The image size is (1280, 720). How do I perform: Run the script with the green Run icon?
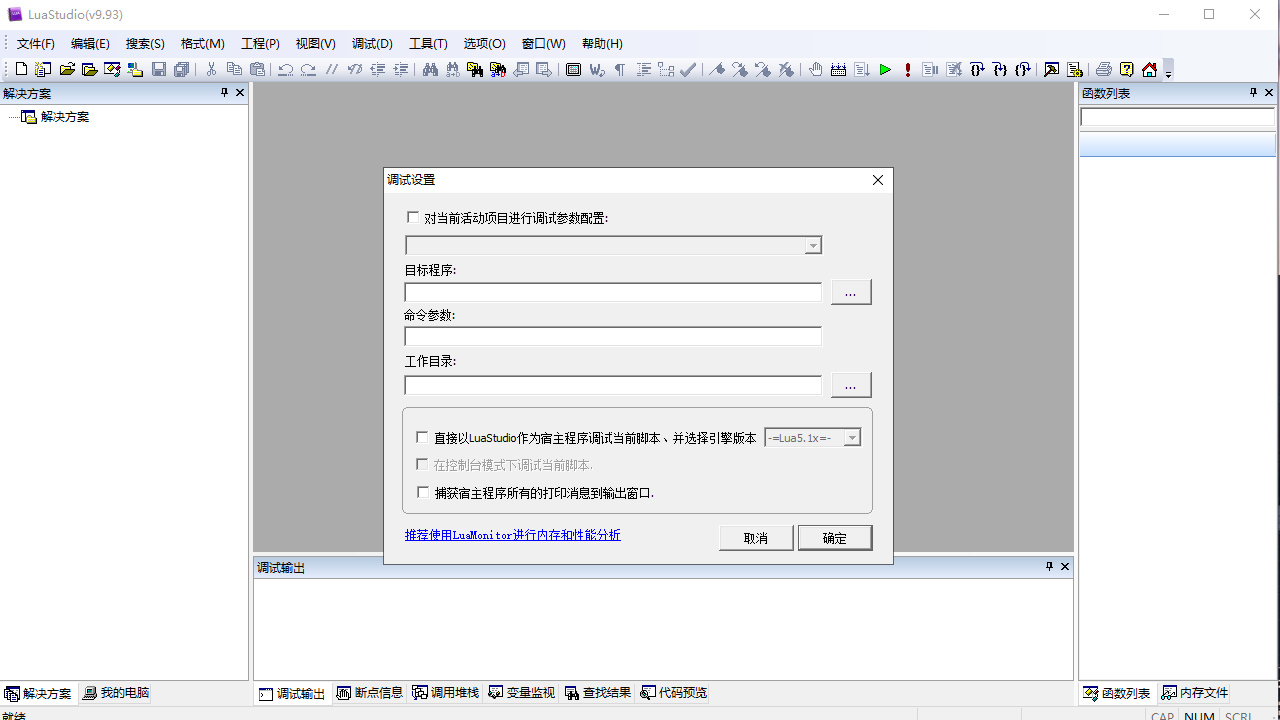(x=885, y=69)
